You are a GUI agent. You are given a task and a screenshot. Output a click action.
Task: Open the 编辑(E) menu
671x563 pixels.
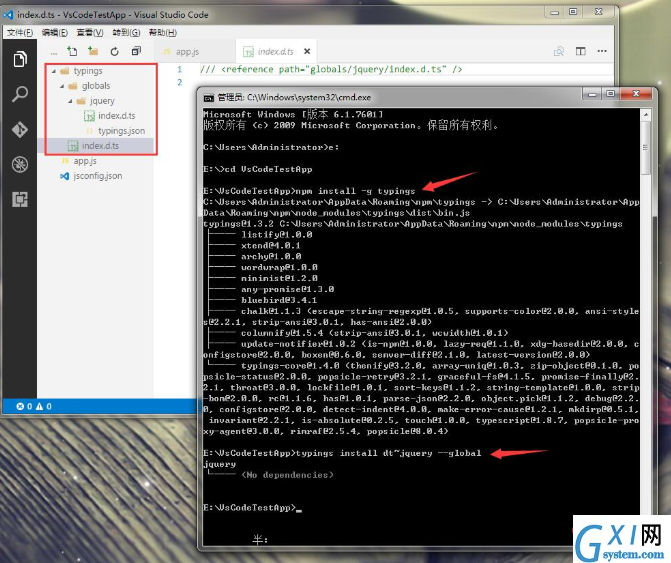click(x=55, y=33)
